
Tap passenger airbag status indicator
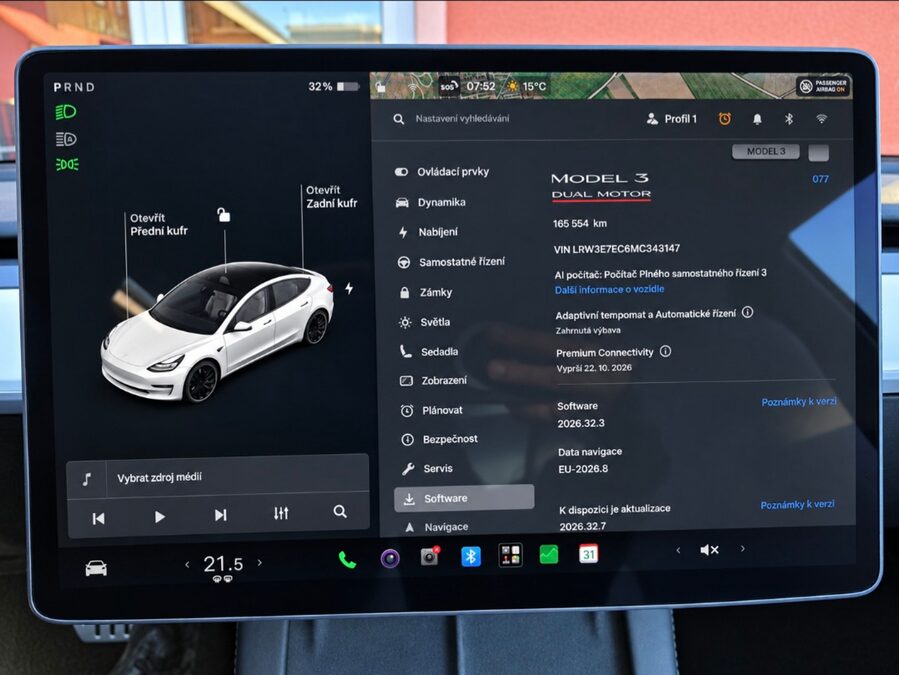824,86
